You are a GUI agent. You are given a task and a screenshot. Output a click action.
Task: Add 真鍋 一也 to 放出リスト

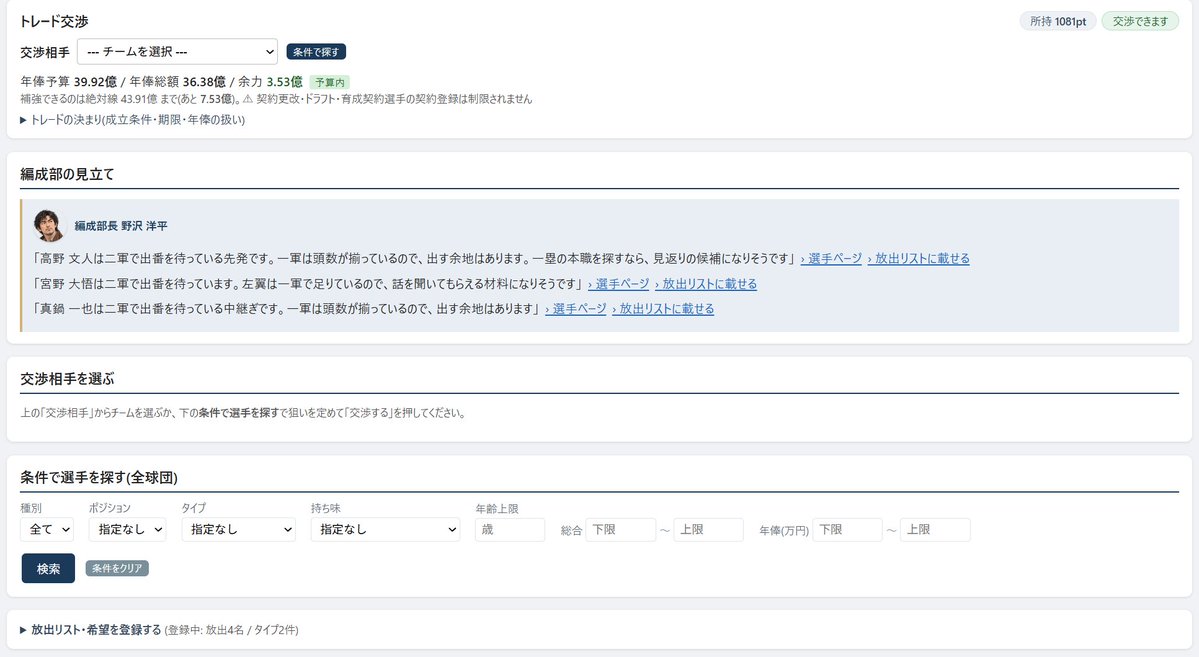click(x=663, y=309)
